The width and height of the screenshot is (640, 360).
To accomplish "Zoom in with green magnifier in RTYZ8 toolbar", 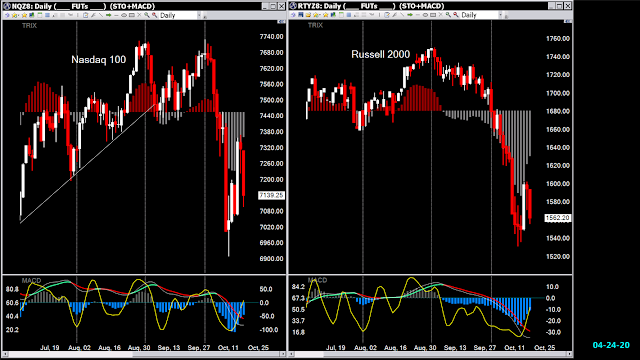I will (x=448, y=15).
